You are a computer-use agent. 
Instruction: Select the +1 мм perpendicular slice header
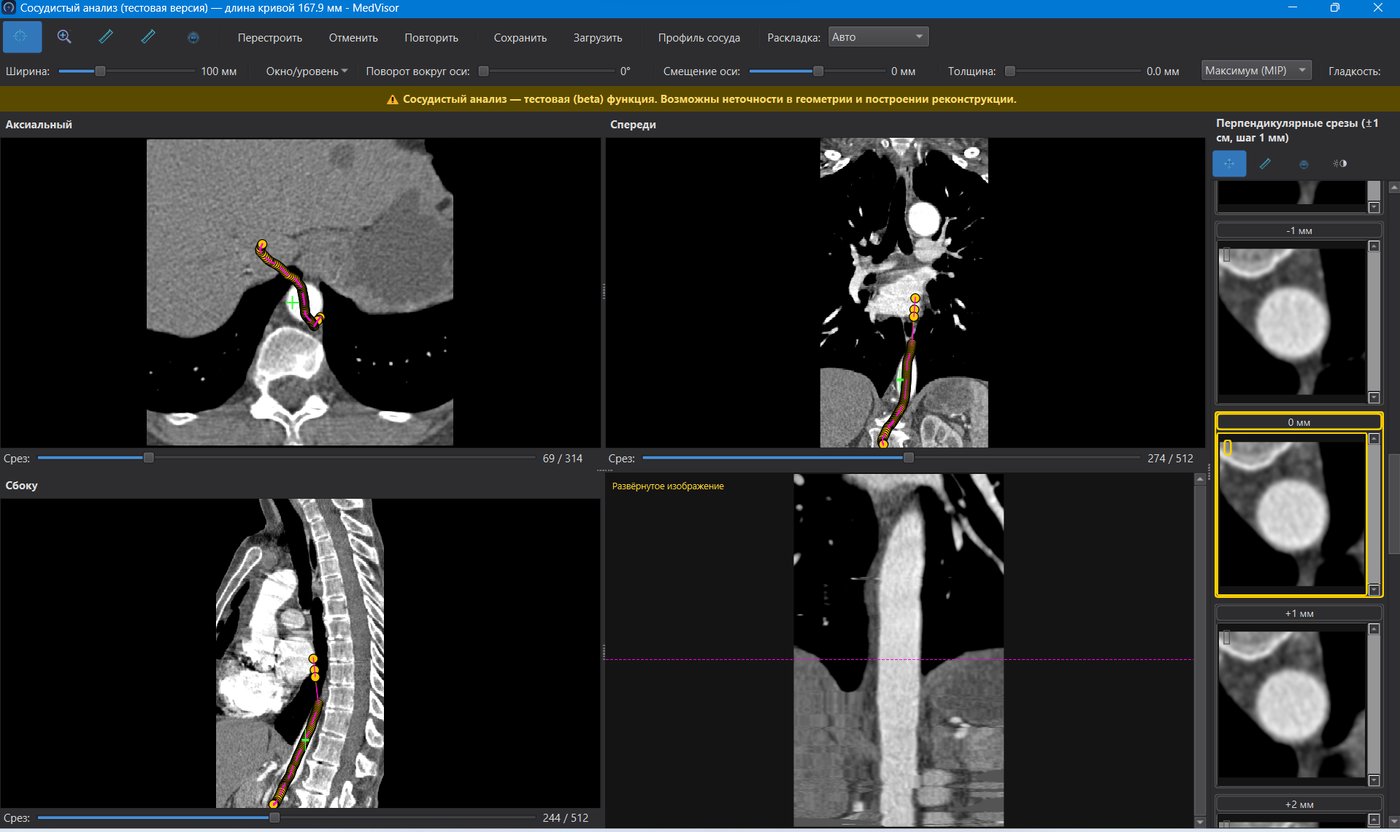point(1298,613)
